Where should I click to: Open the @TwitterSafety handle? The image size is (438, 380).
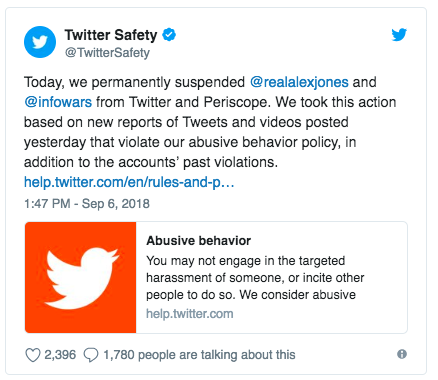click(107, 53)
